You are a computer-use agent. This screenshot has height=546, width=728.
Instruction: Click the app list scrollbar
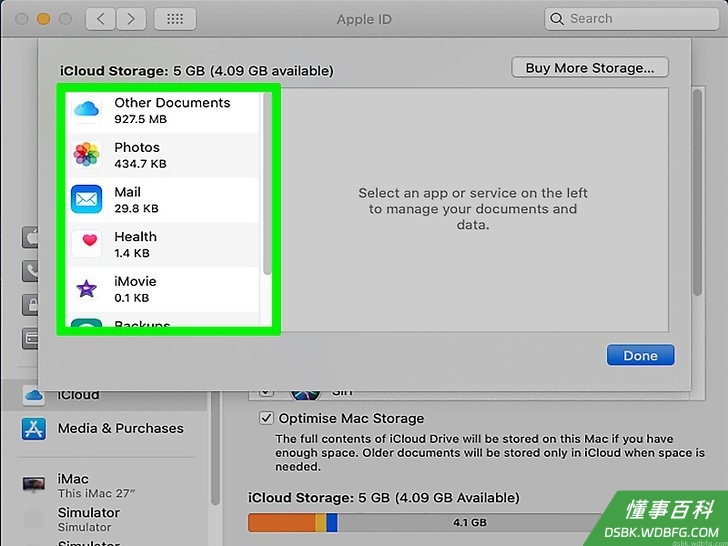[267, 183]
